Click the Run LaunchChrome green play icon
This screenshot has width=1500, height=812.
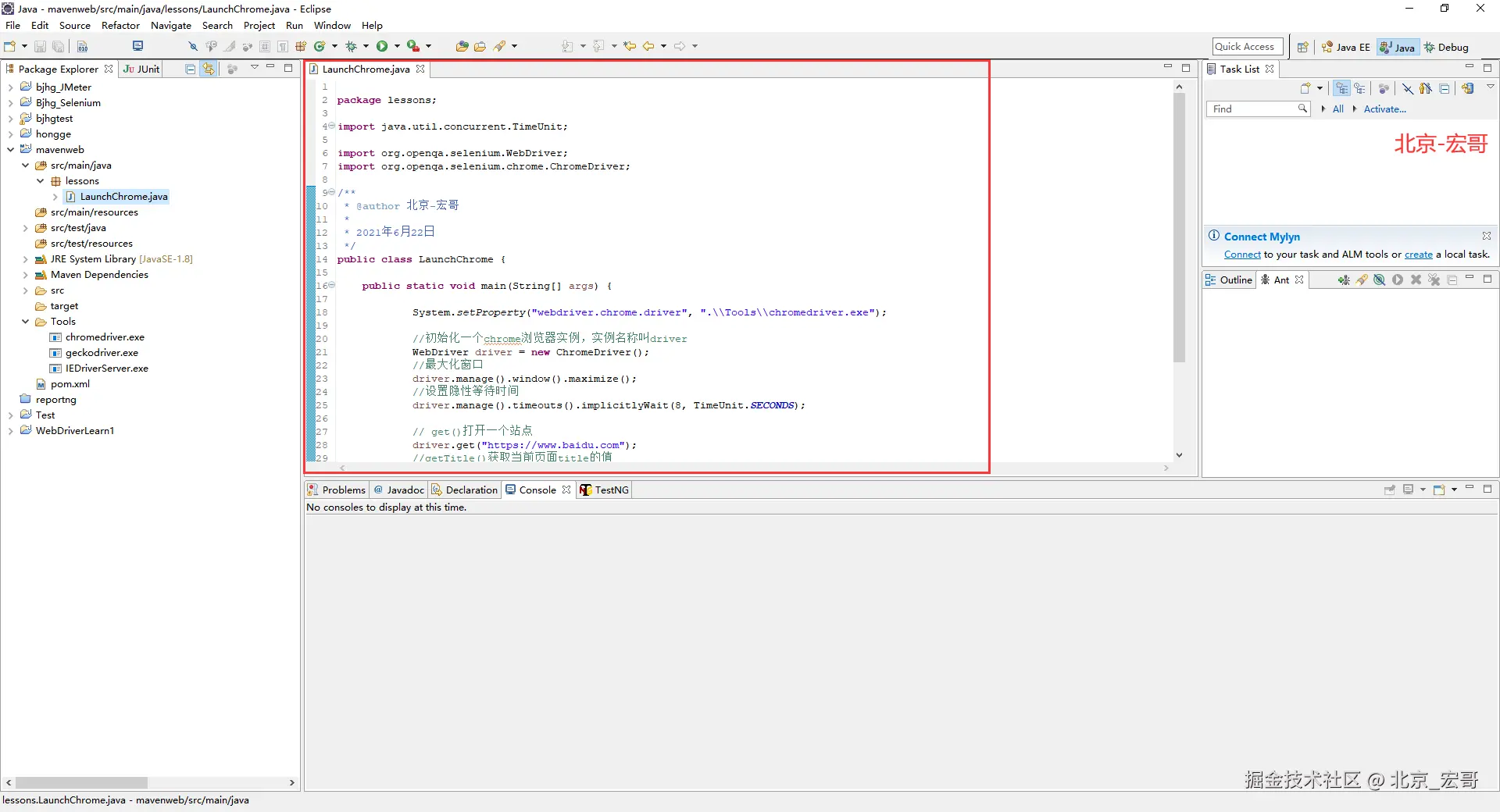click(382, 47)
